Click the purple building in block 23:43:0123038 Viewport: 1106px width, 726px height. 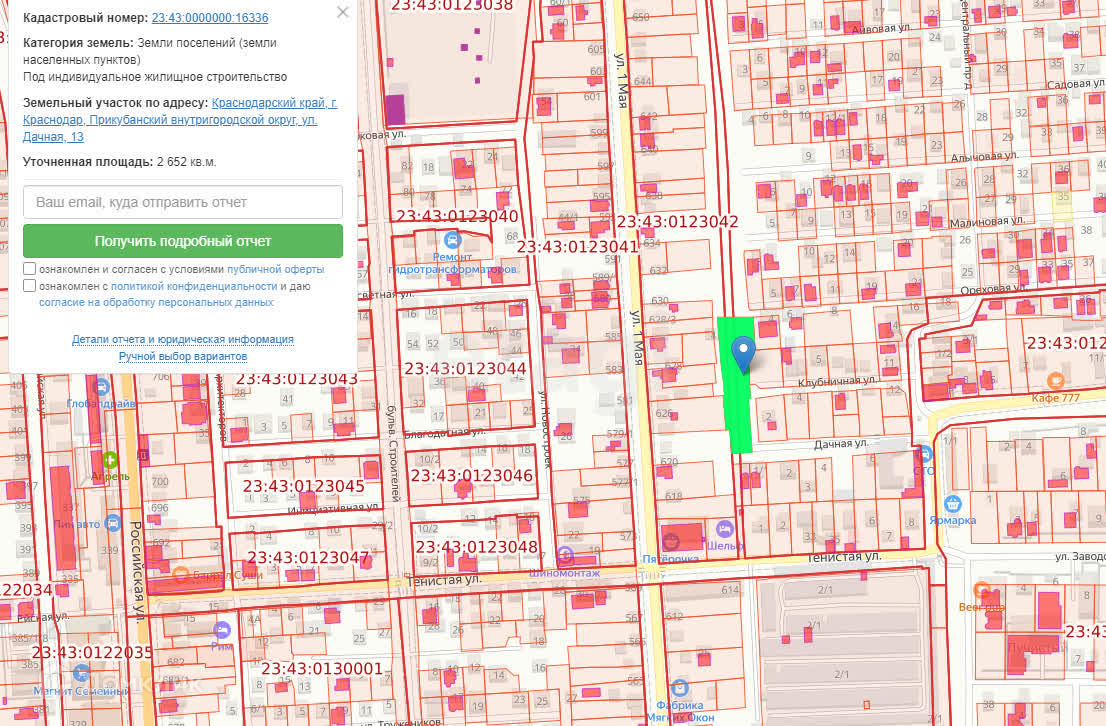395,110
